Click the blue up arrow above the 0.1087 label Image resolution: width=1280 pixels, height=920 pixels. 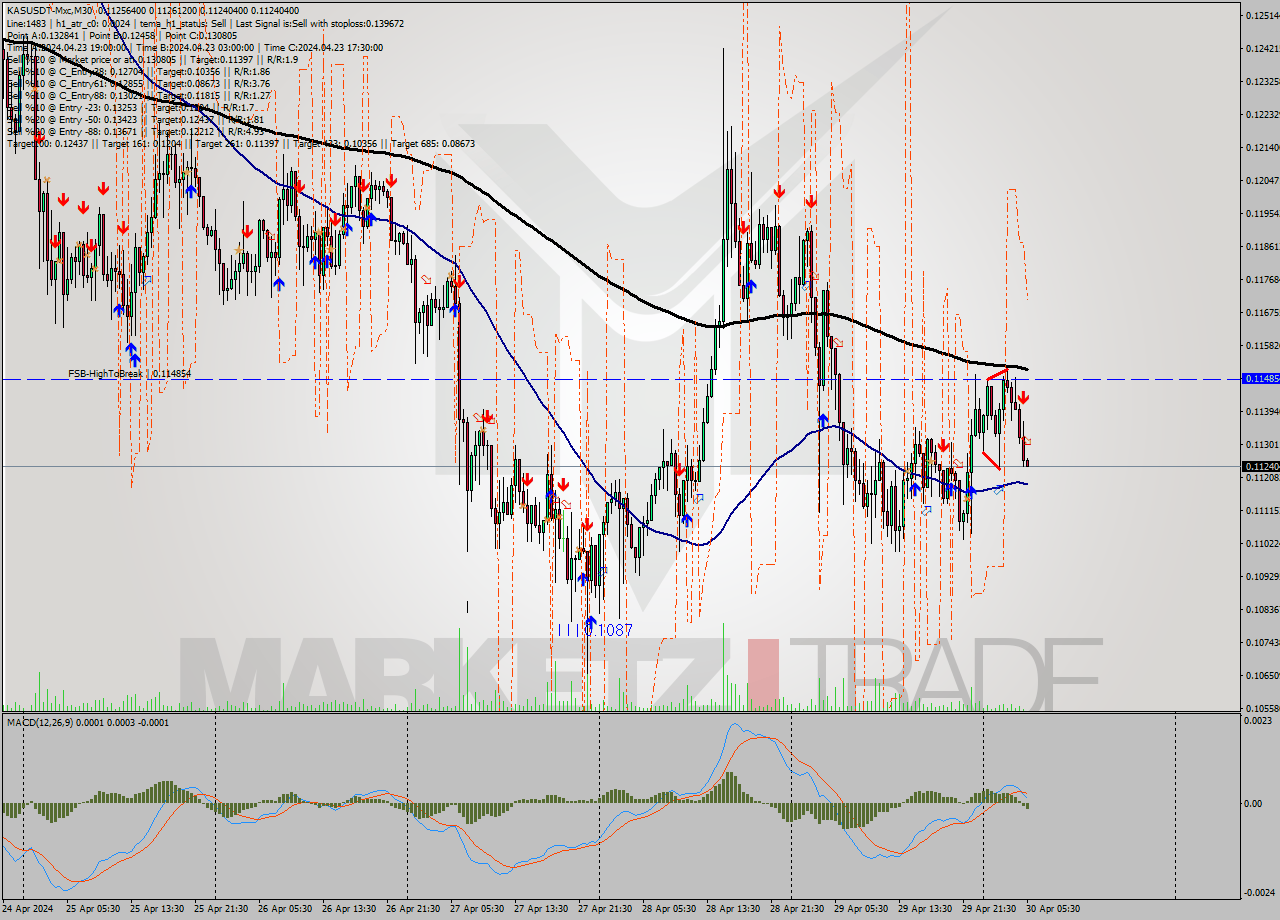coord(591,620)
